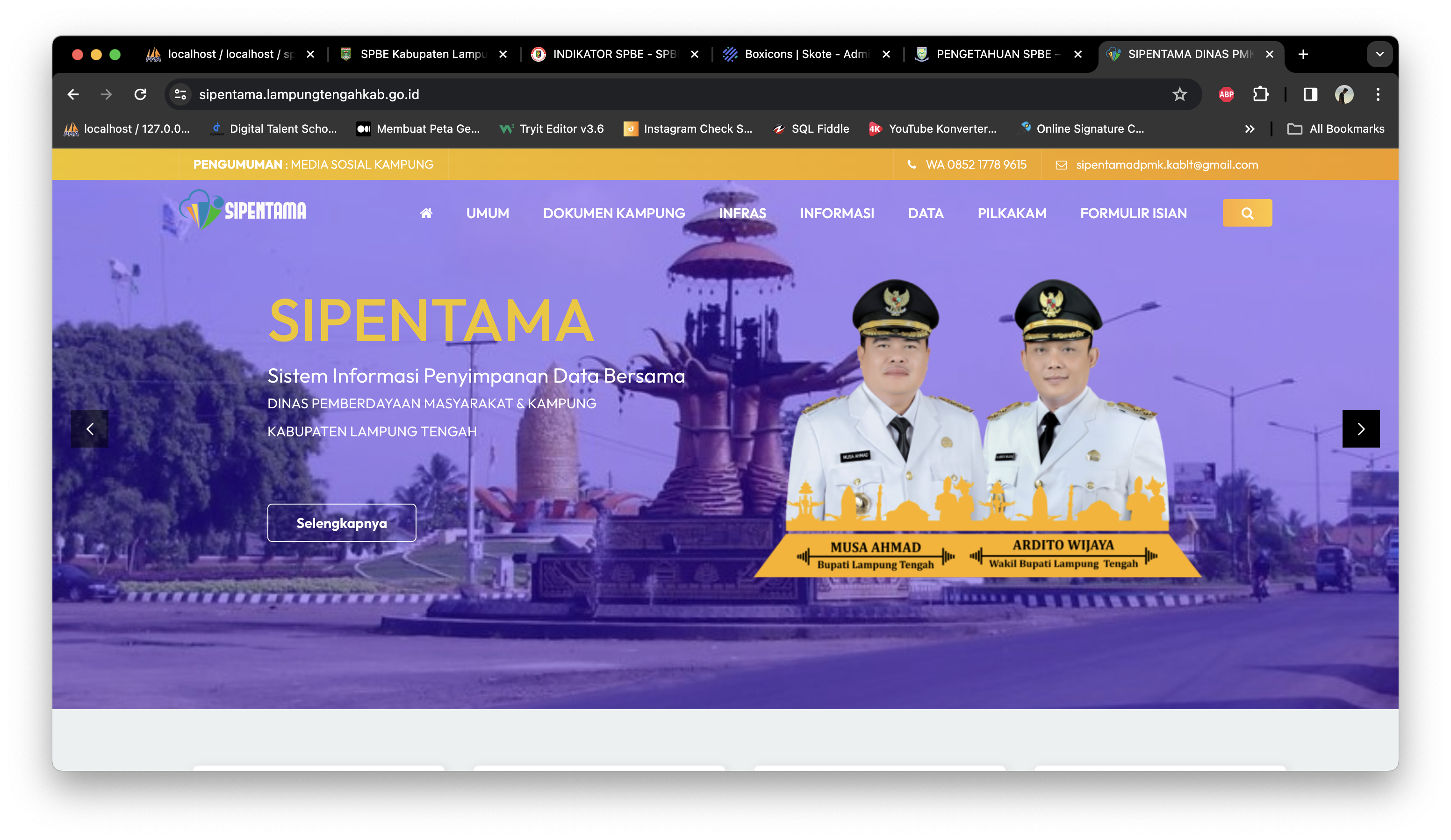The height and width of the screenshot is (840, 1451).
Task: View site information icon in address bar
Action: click(x=180, y=94)
